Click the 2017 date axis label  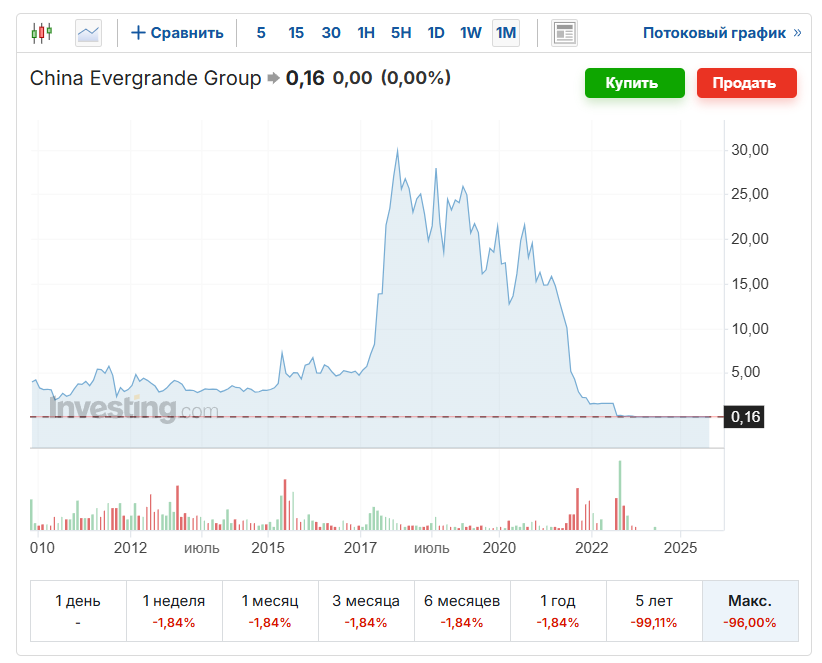[360, 548]
